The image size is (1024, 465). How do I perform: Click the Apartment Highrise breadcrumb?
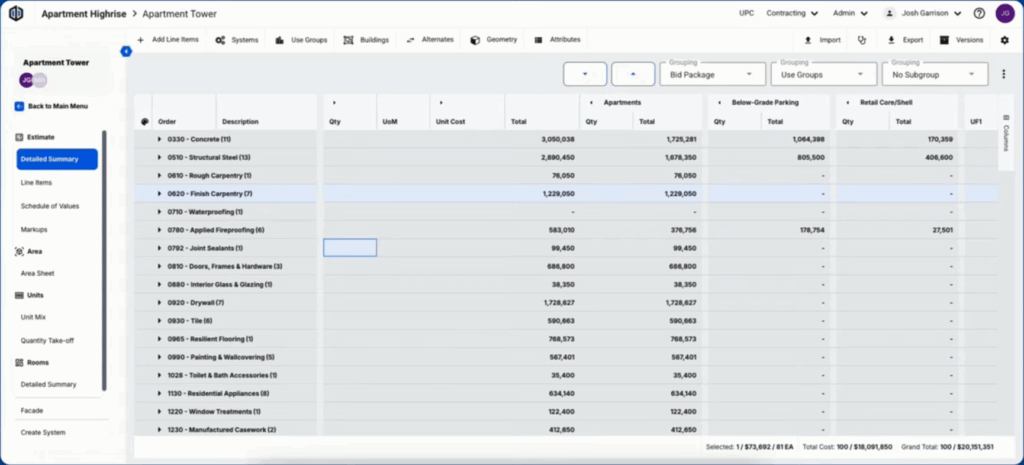84,14
